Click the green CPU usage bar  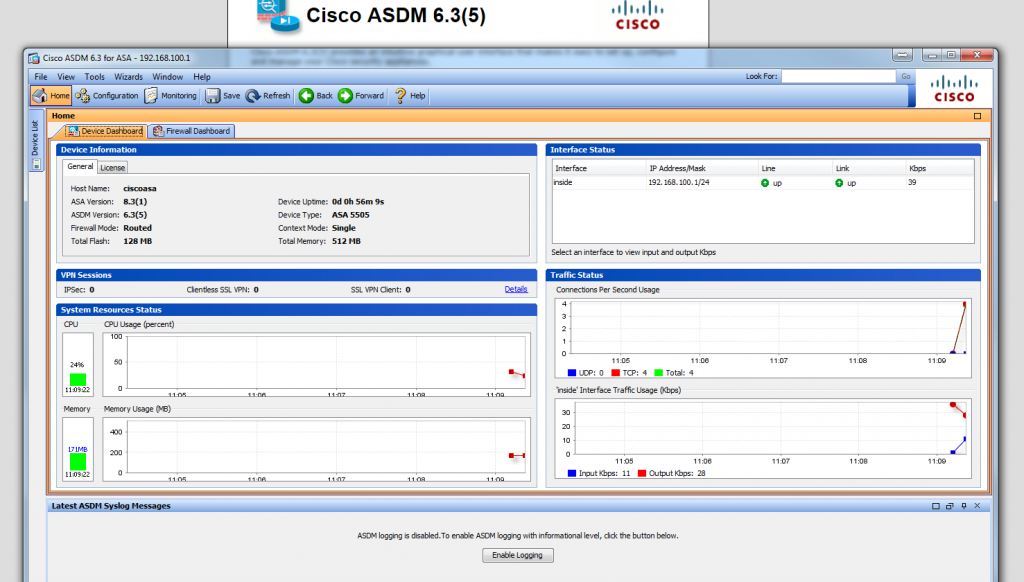click(78, 380)
